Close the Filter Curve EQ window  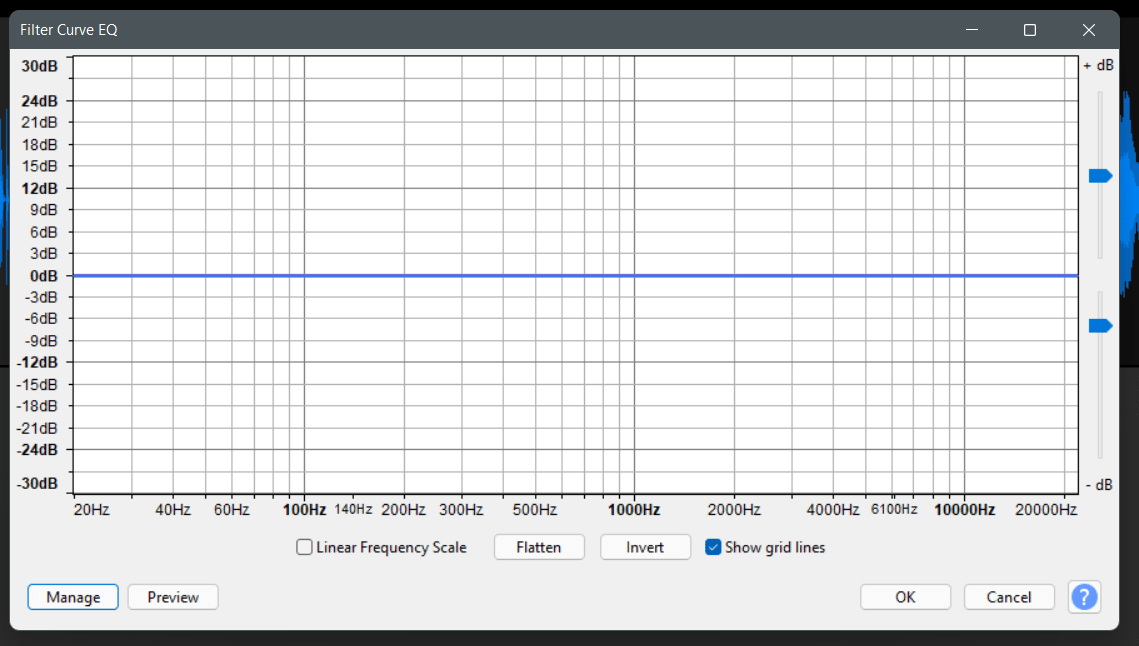tap(1088, 29)
